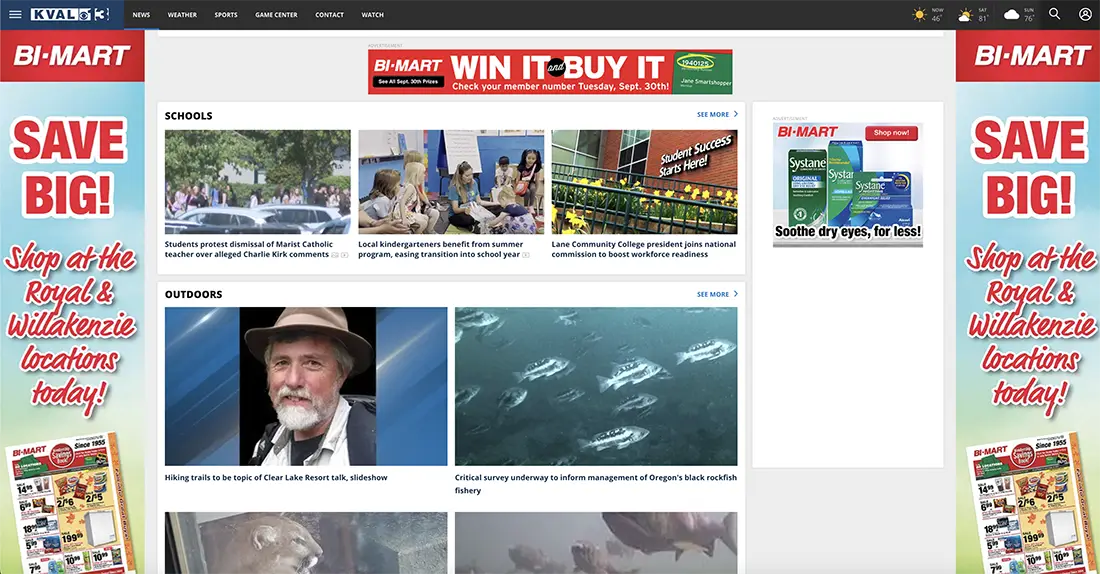Click 'See All Sept. 30th Prizes' button
Image resolution: width=1100 pixels, height=574 pixels.
point(408,82)
